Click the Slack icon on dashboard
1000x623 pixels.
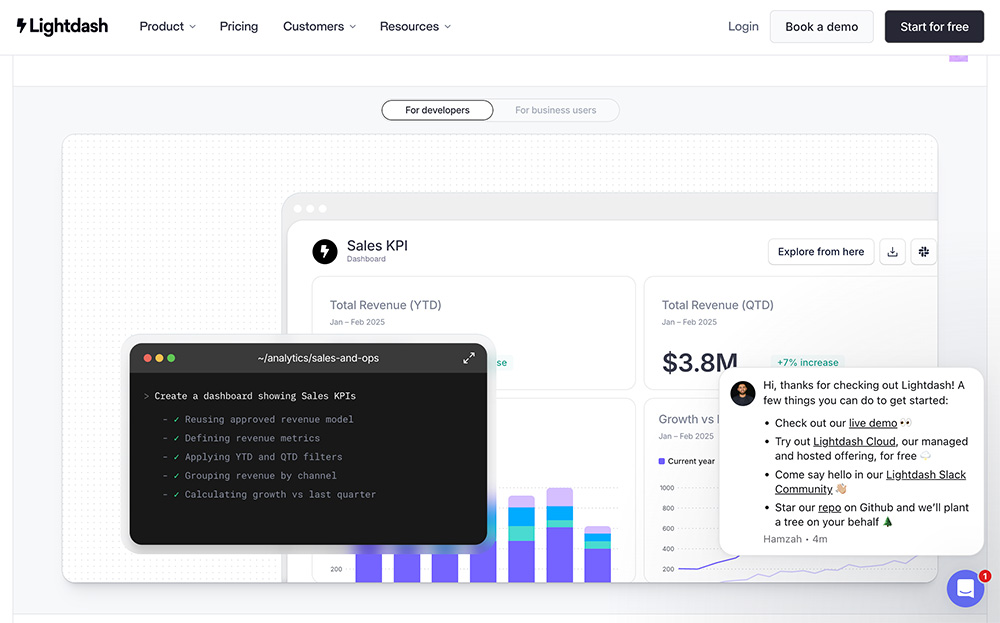tap(923, 252)
